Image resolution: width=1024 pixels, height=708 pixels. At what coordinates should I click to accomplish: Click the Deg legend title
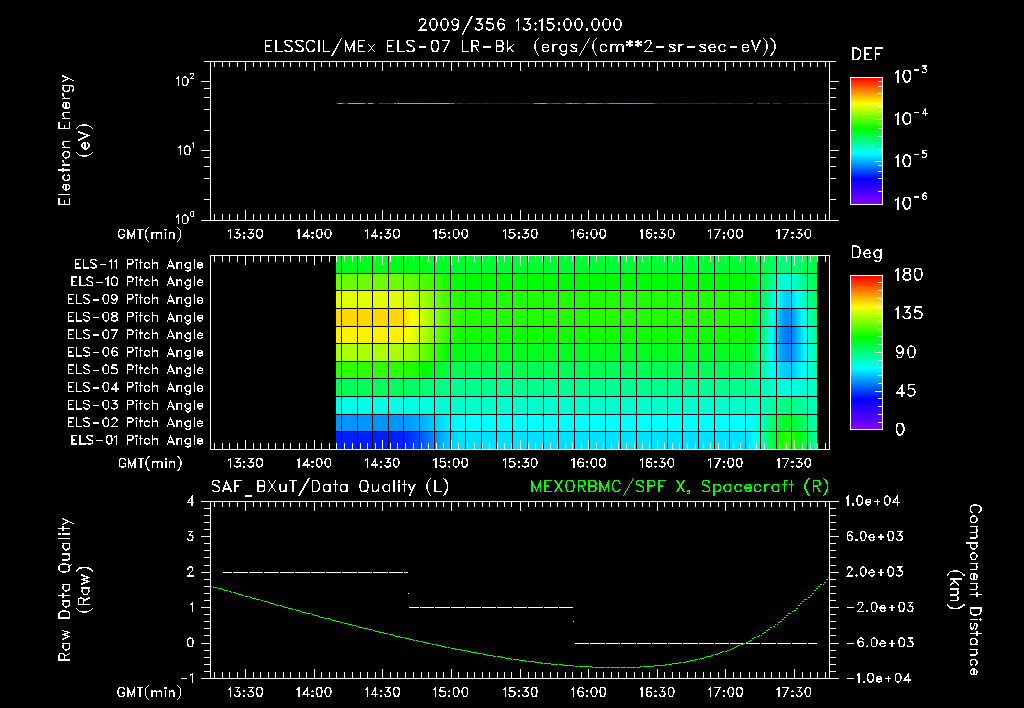(x=867, y=253)
